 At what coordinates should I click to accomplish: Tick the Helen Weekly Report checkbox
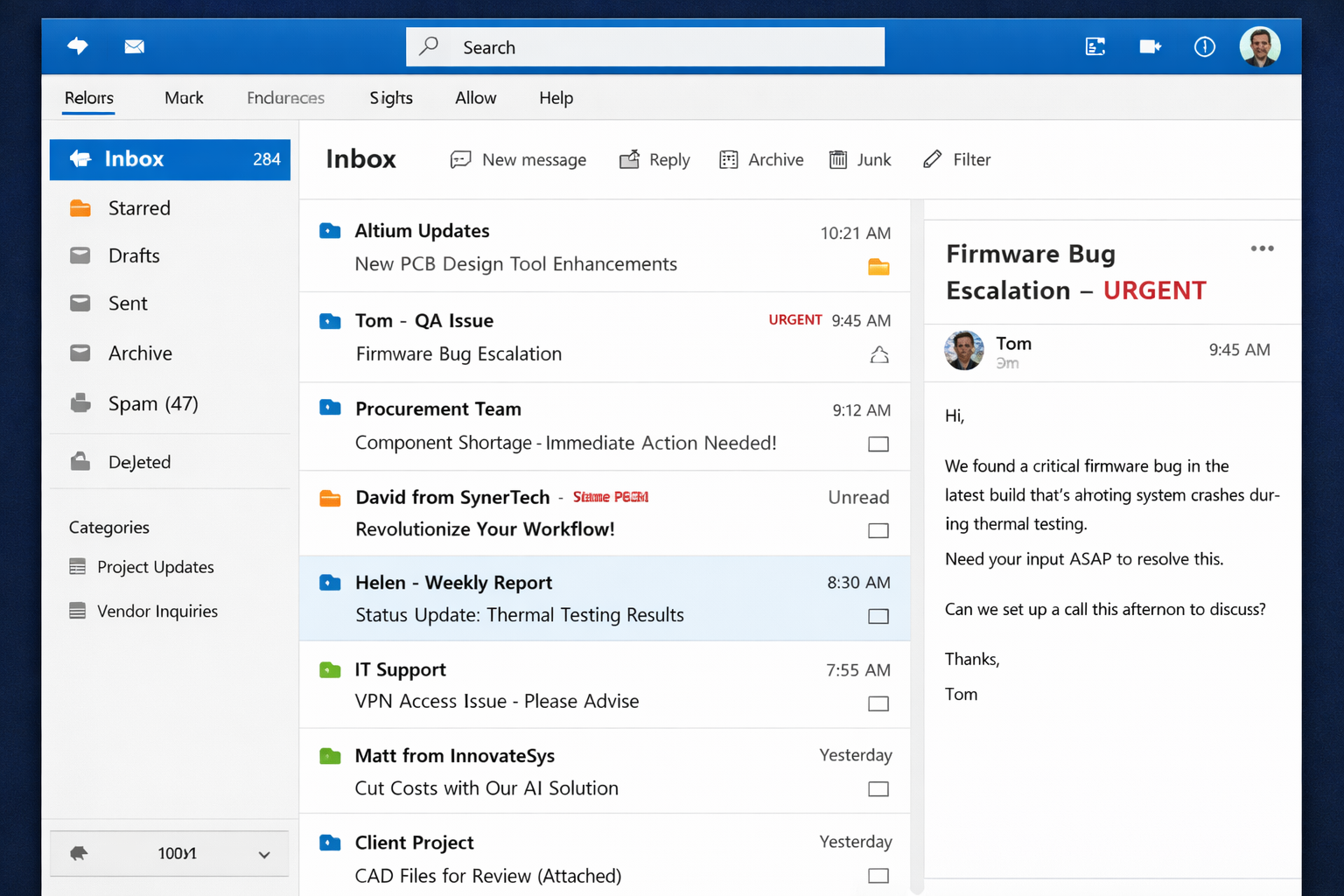point(878,617)
